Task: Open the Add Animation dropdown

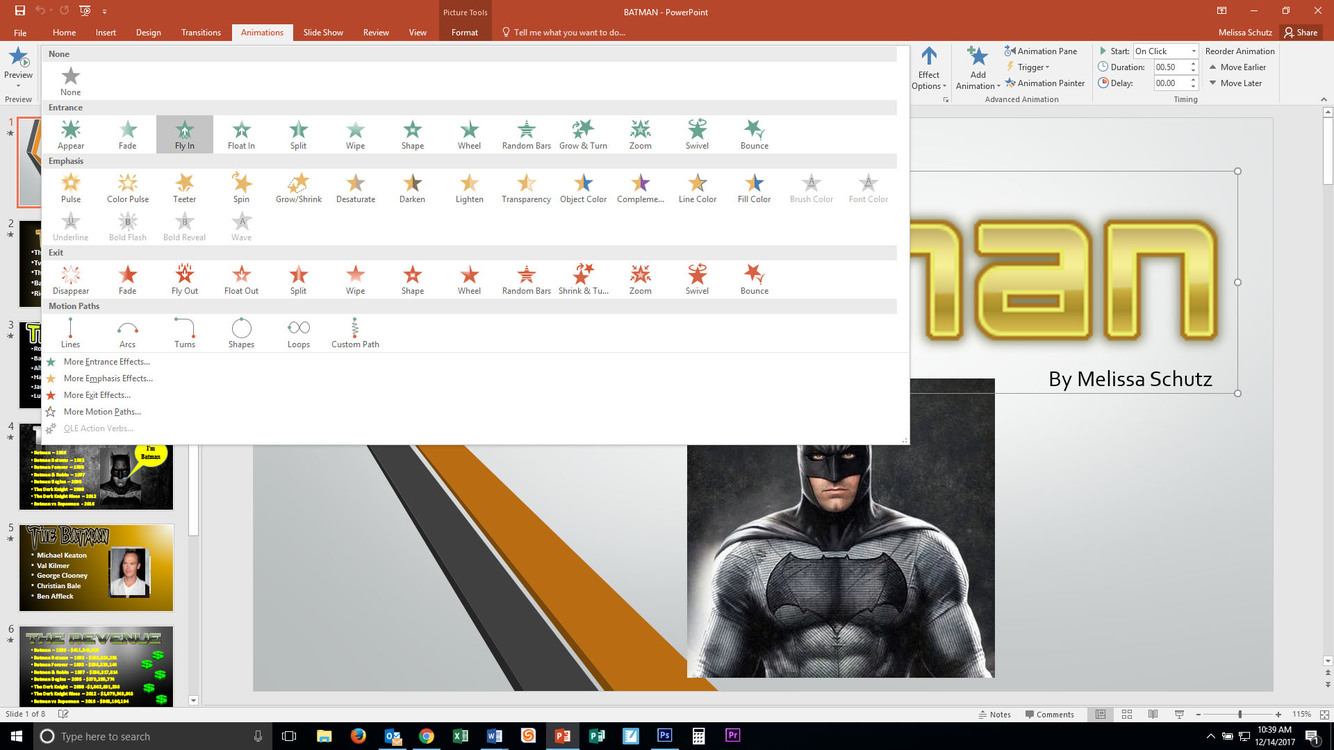Action: [978, 68]
